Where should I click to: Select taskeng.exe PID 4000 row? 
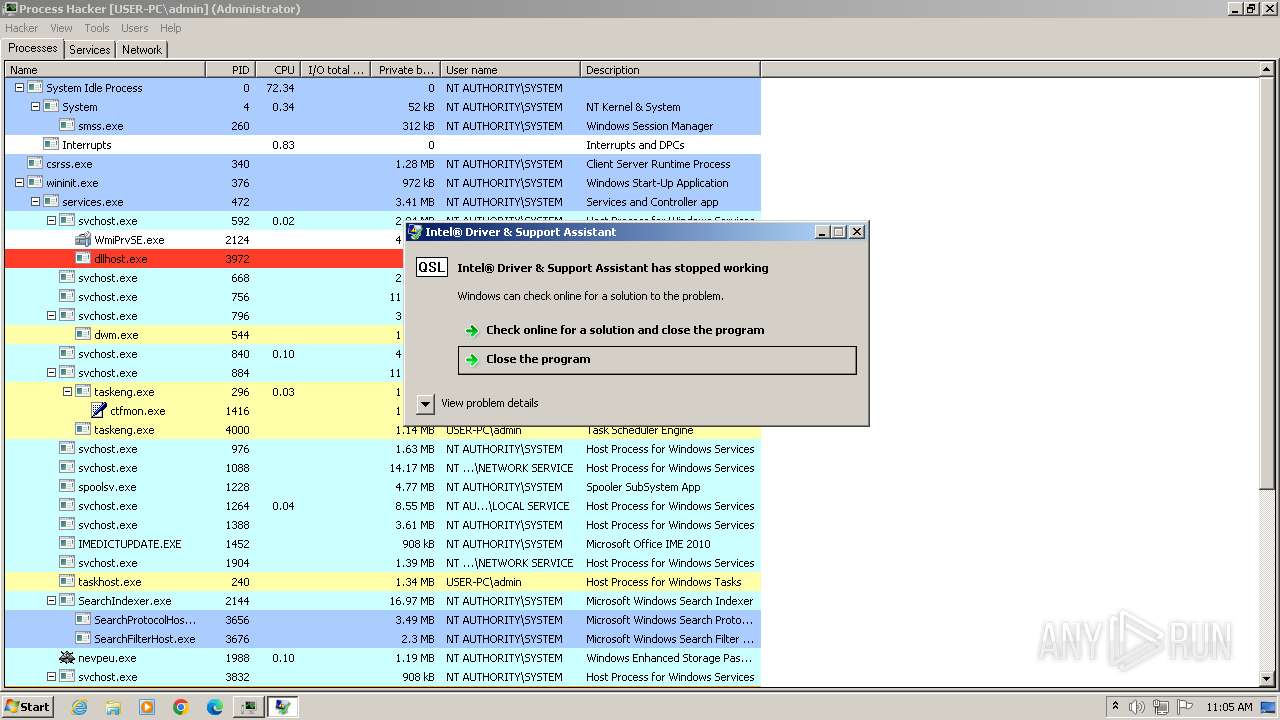383,430
